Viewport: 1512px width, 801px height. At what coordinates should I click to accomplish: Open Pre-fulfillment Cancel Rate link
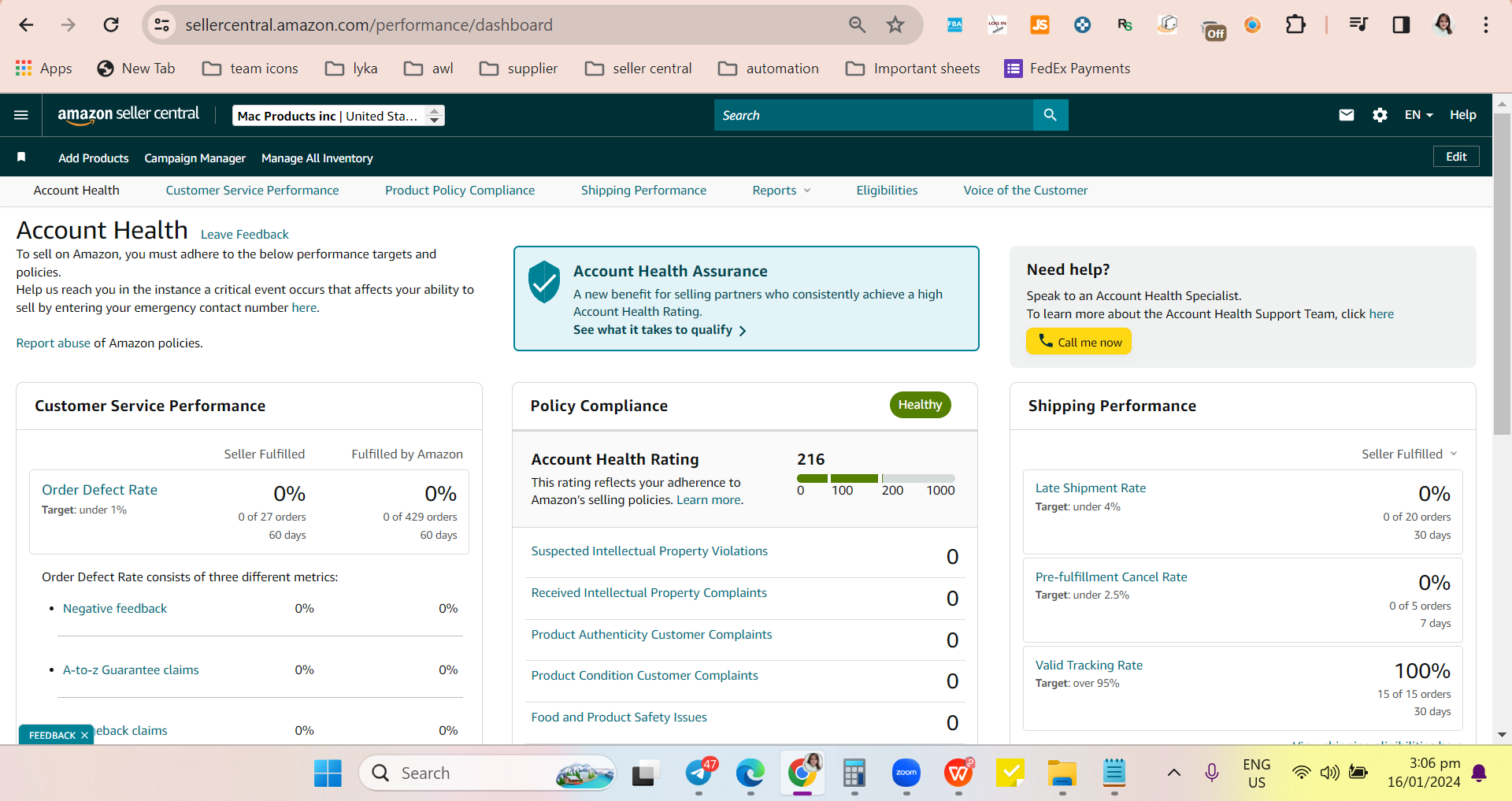(1111, 577)
